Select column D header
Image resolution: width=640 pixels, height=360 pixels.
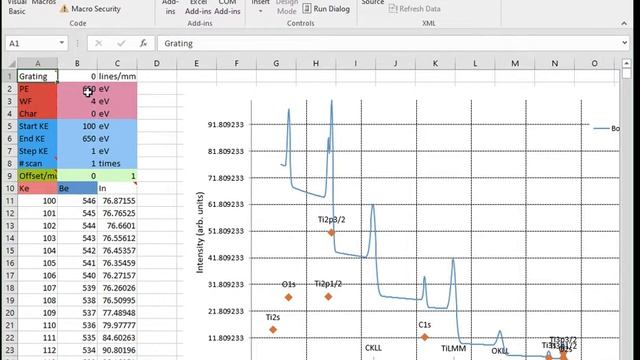click(x=157, y=63)
